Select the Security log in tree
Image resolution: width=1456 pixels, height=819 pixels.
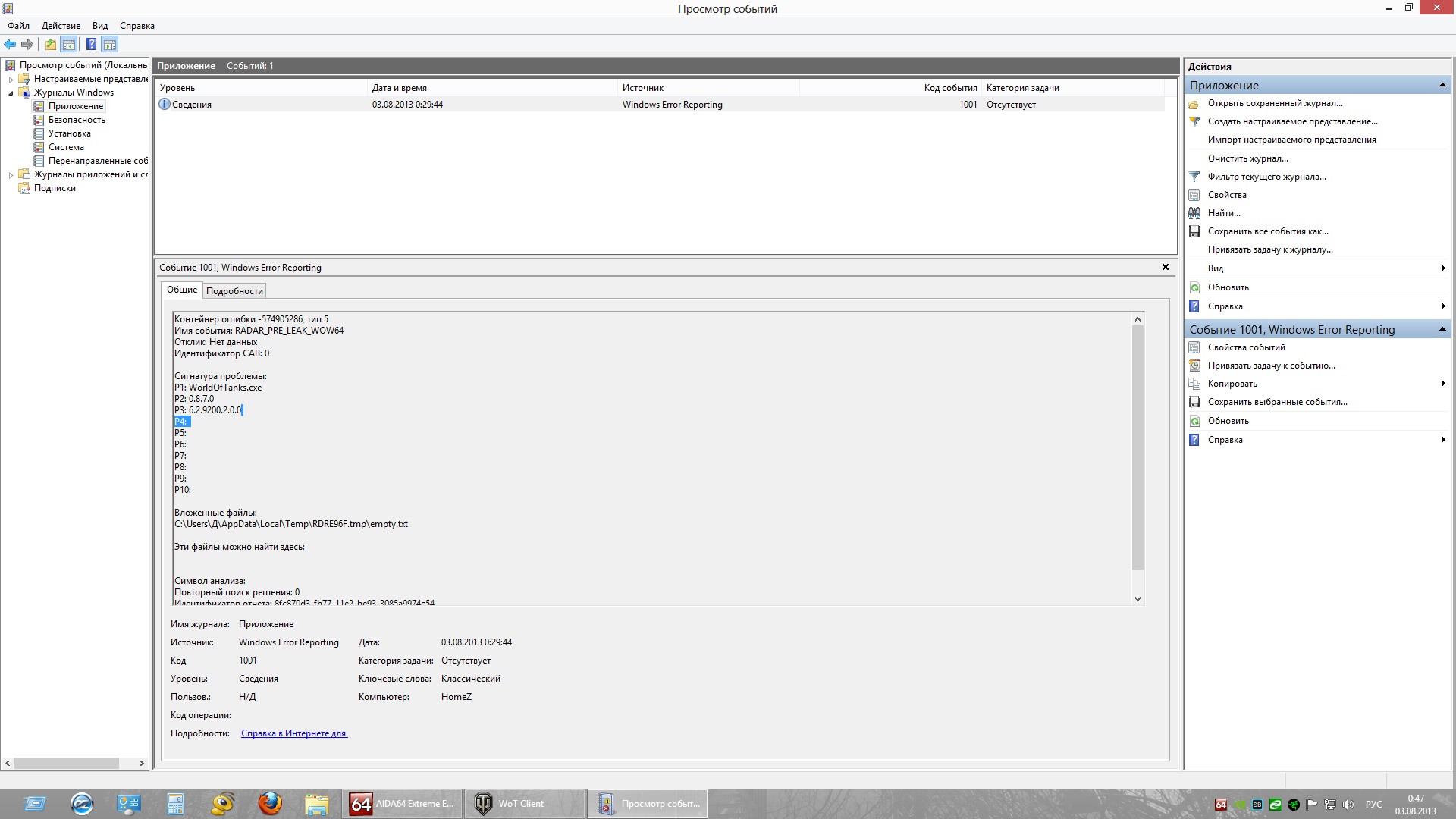(77, 120)
